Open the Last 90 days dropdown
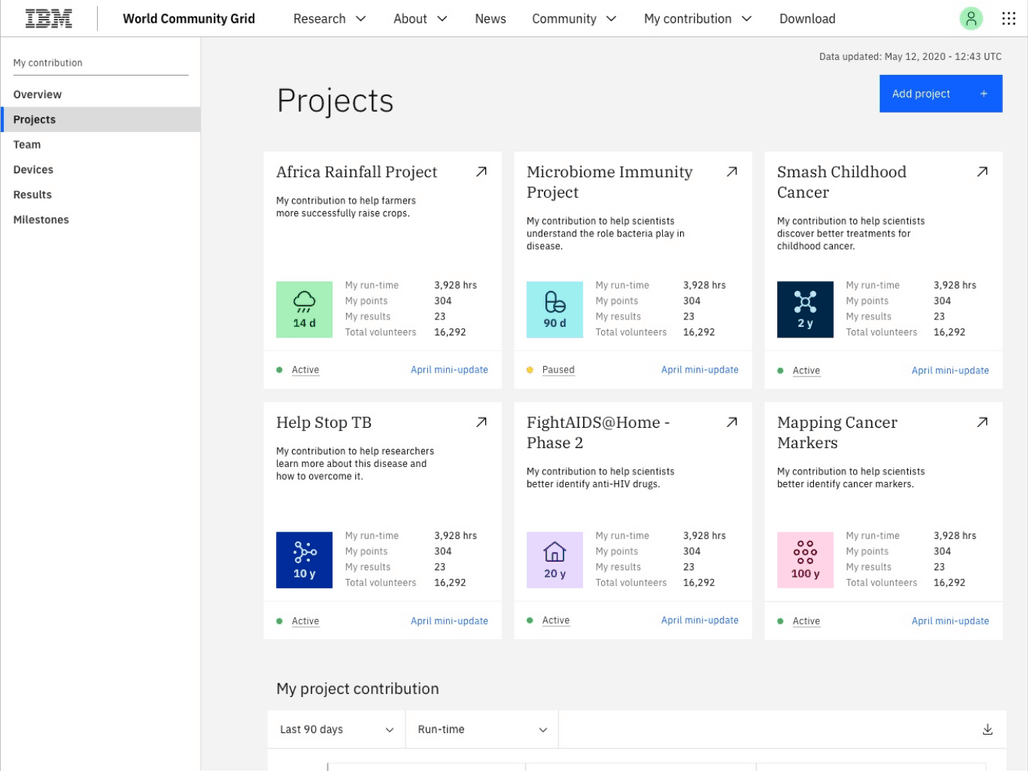The width and height of the screenshot is (1028, 771). tap(337, 730)
